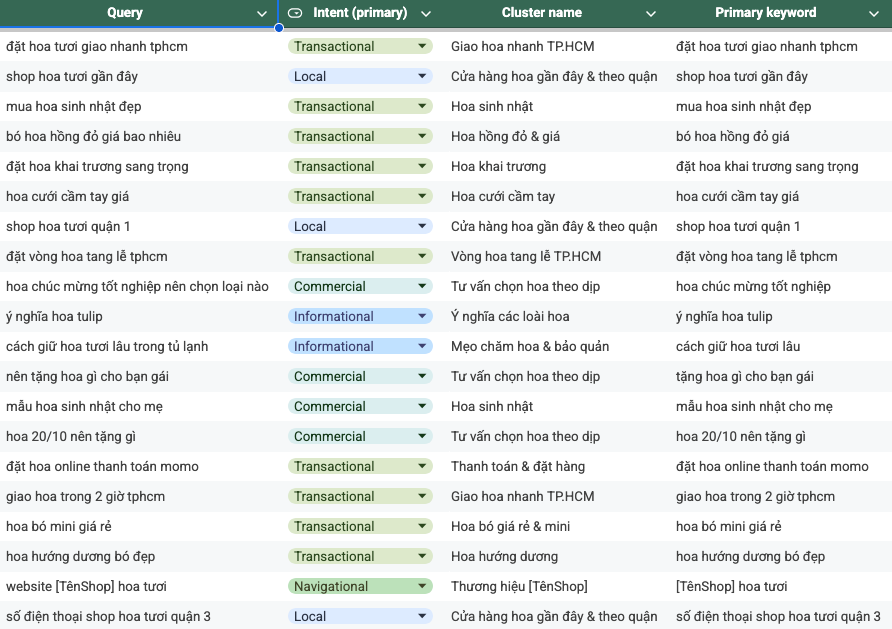Screen dimensions: 892x629
Task: Click the blue column resize handle dot
Action: click(279, 27)
